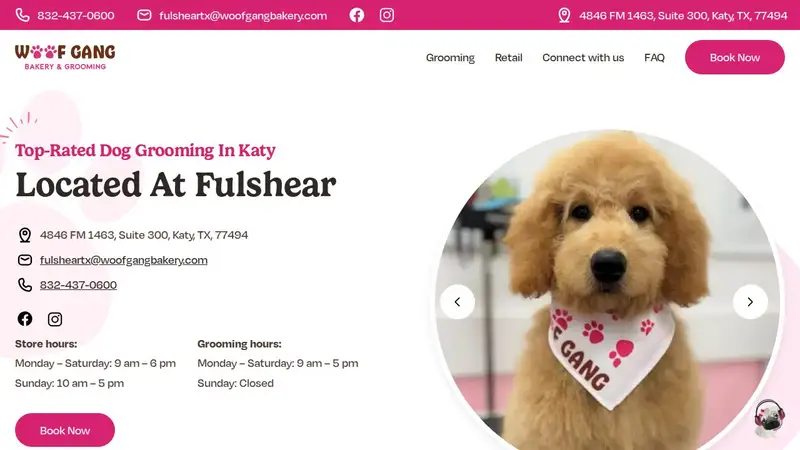Click the underlined 832-437-0600 phone link

[x=78, y=285]
